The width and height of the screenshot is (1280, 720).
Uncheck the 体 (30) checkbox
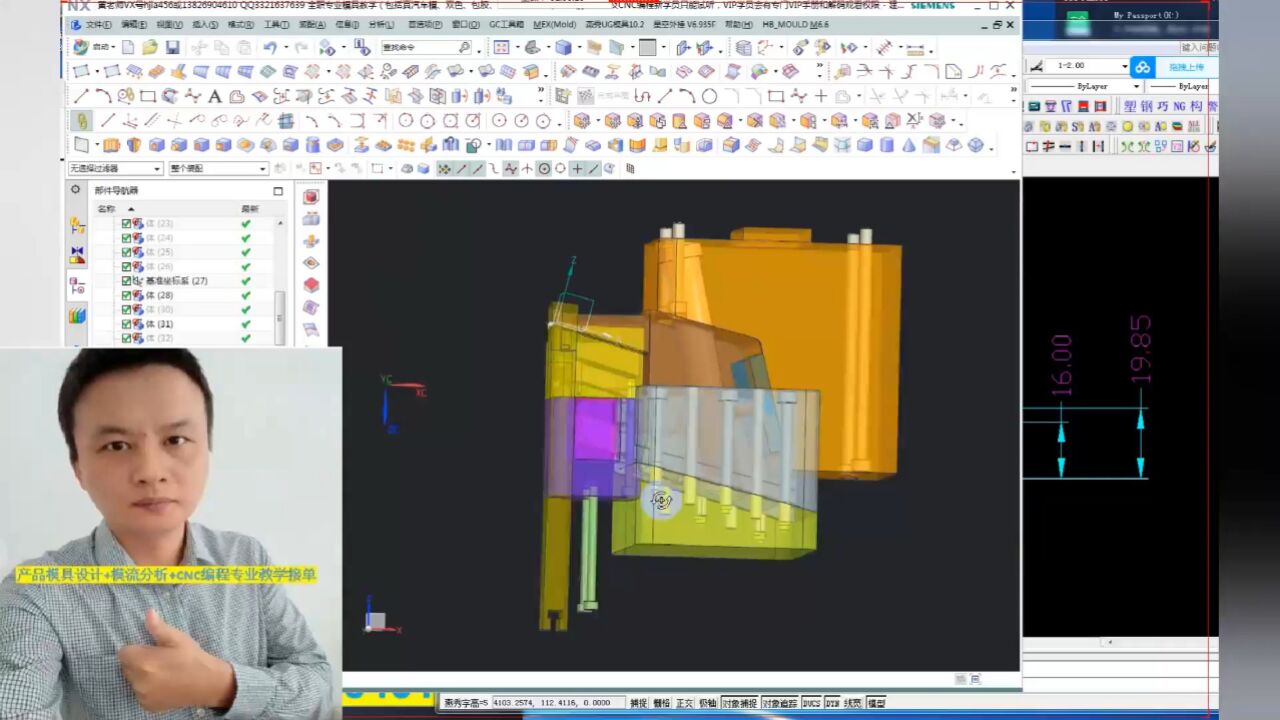pyautogui.click(x=126, y=310)
